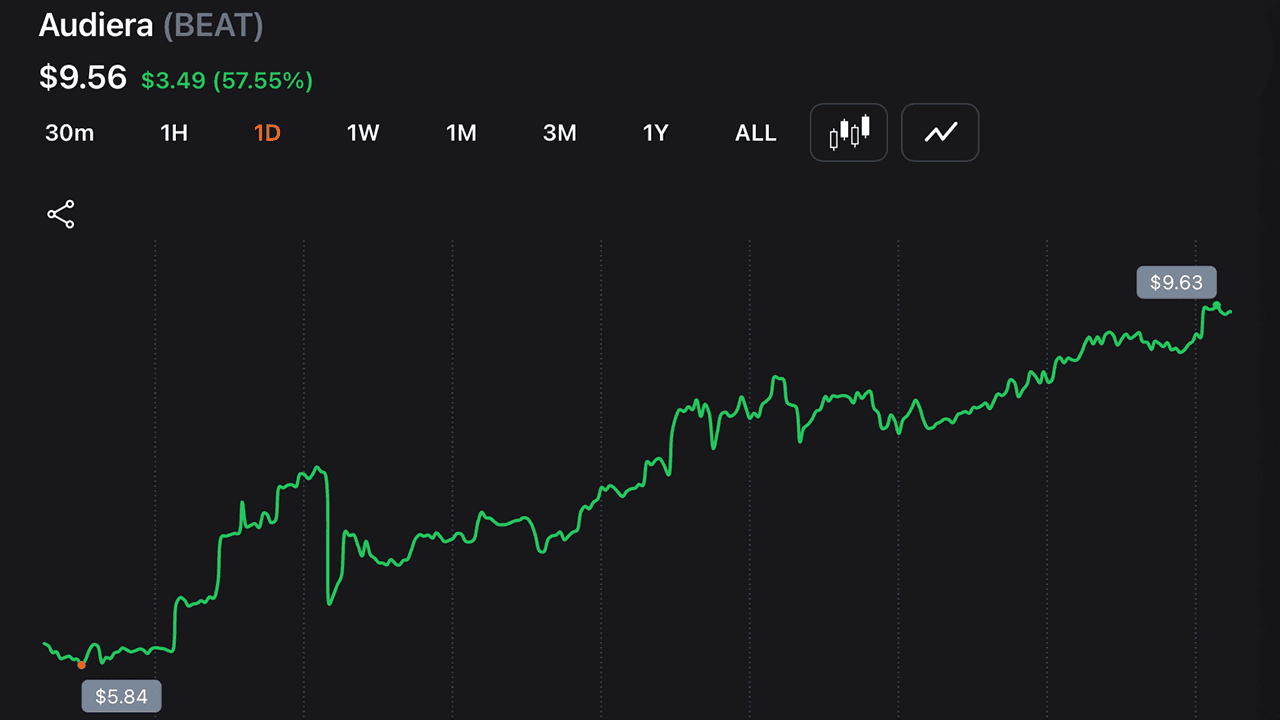Click the $3.49 (57.55%) change value
Viewport: 1280px width, 720px height.
click(227, 81)
